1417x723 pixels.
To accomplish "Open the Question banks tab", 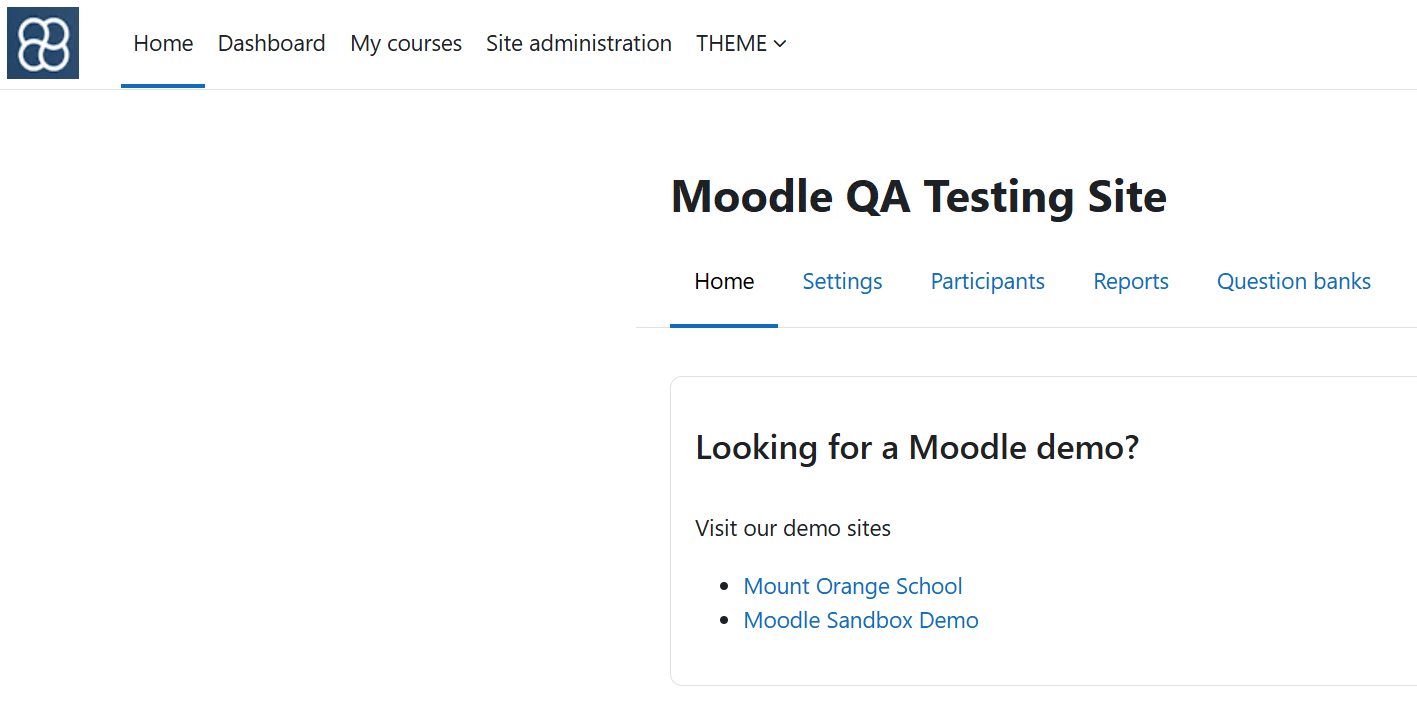I will [x=1294, y=282].
